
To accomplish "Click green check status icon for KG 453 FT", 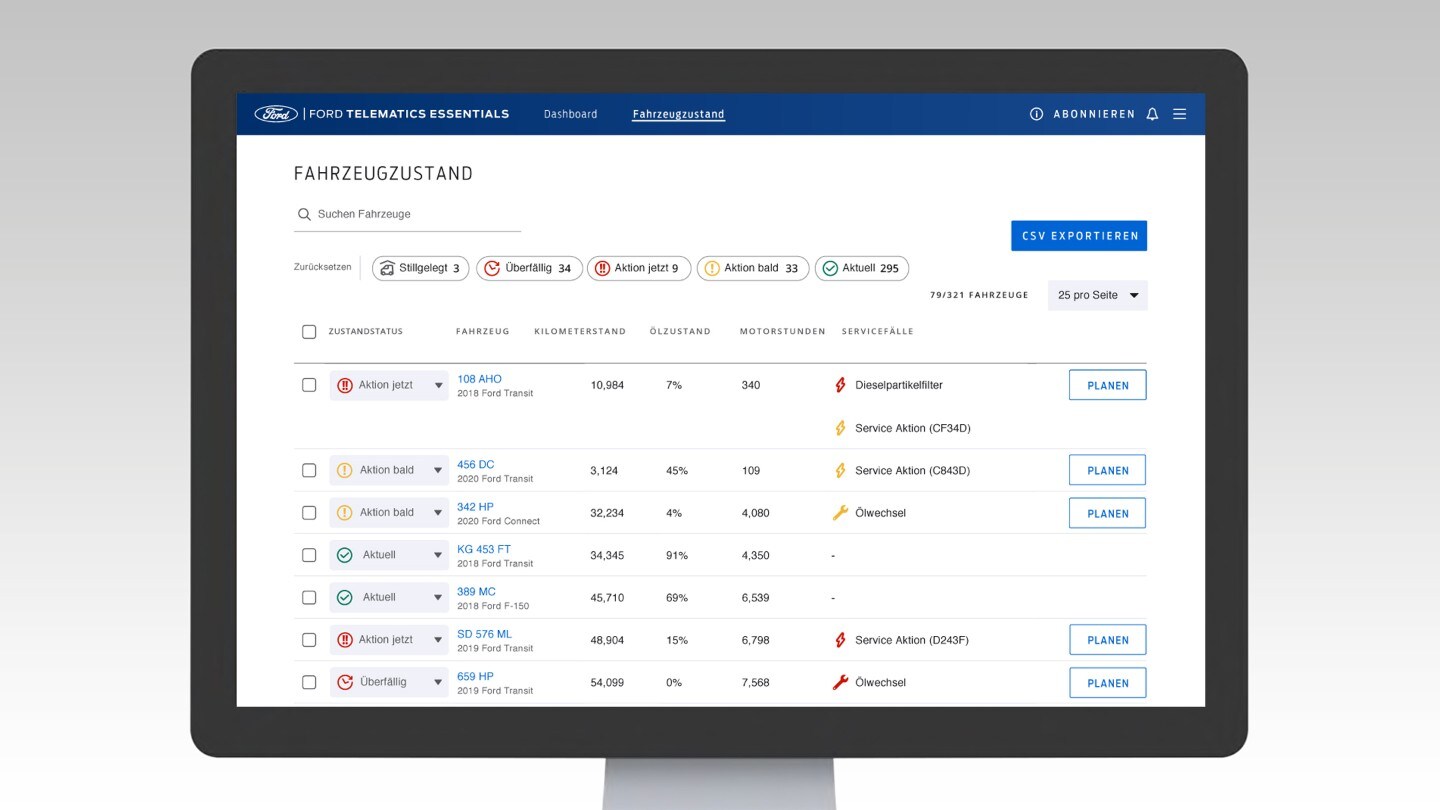I will (x=345, y=555).
